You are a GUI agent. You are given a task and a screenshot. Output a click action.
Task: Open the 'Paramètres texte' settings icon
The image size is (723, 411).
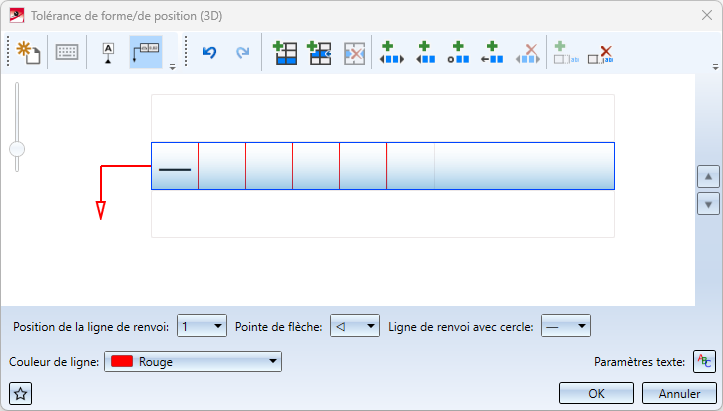[x=704, y=361]
